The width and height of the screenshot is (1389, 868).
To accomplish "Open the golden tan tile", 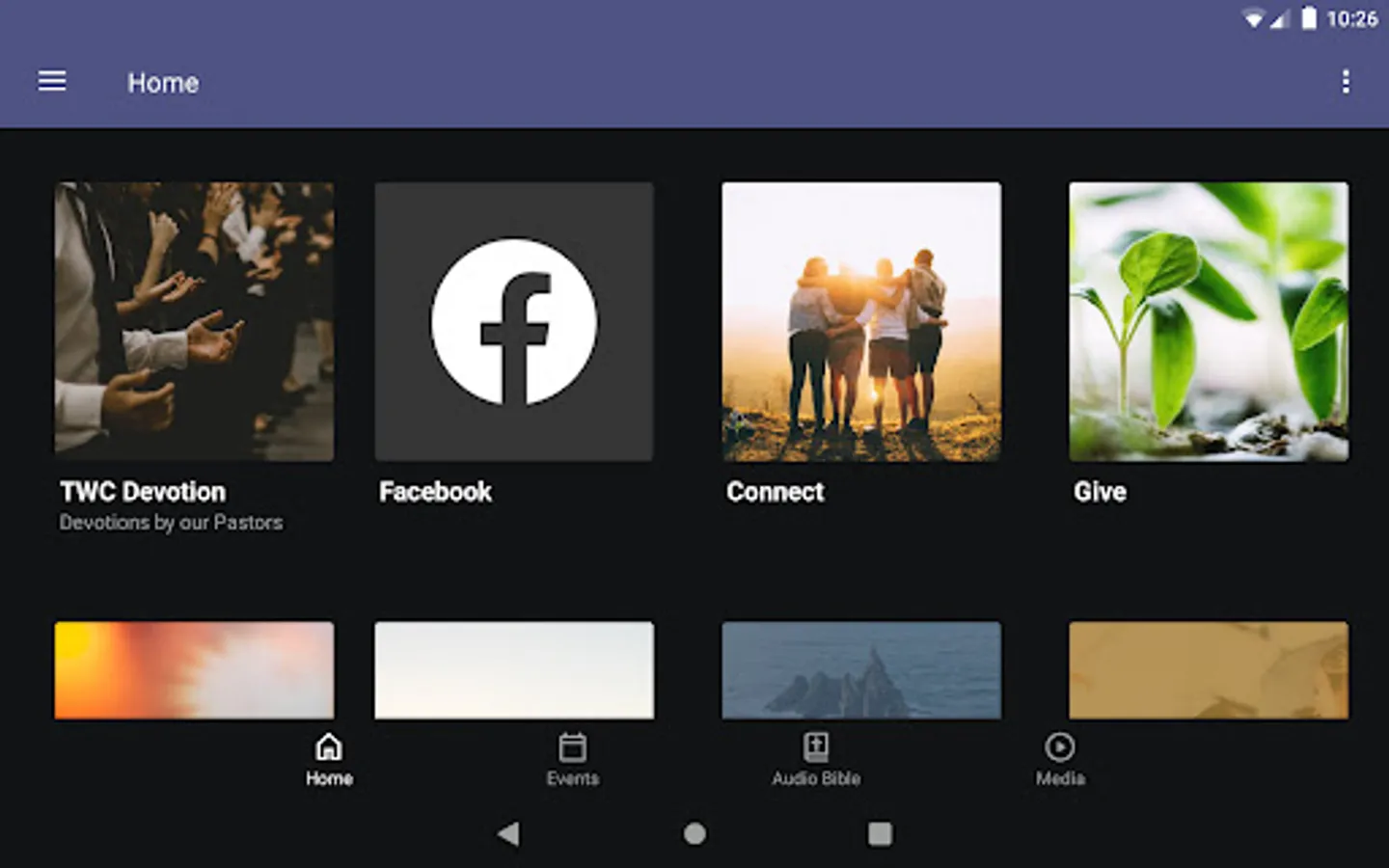I will 1209,670.
